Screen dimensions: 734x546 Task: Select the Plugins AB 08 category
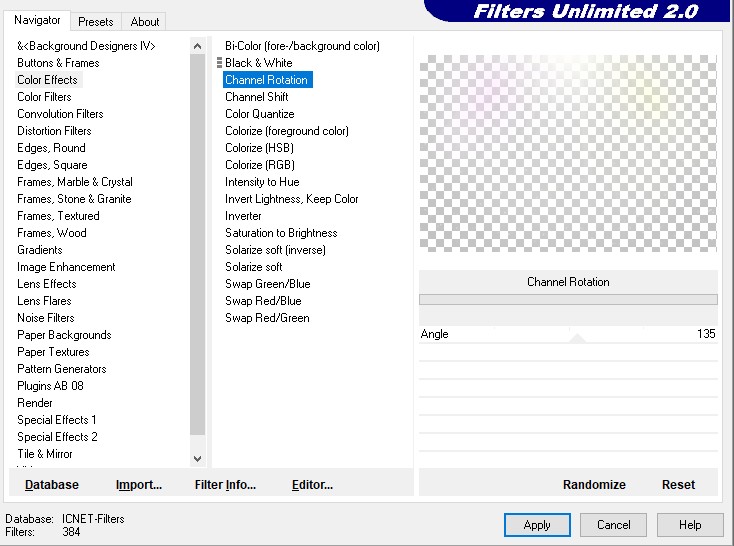click(x=51, y=386)
